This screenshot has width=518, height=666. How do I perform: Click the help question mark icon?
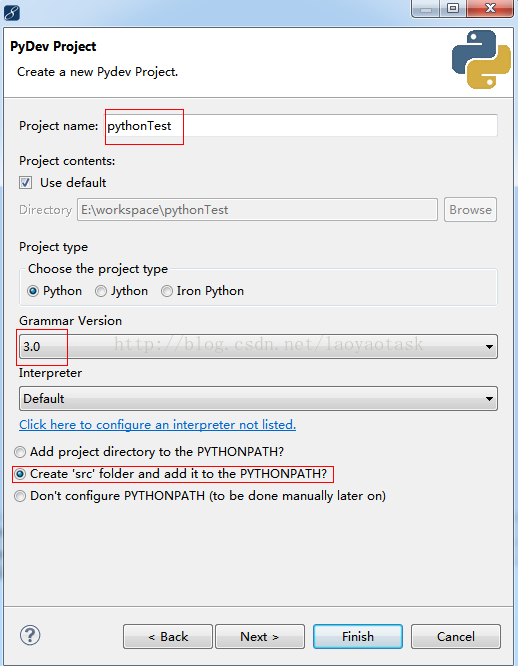click(x=30, y=635)
